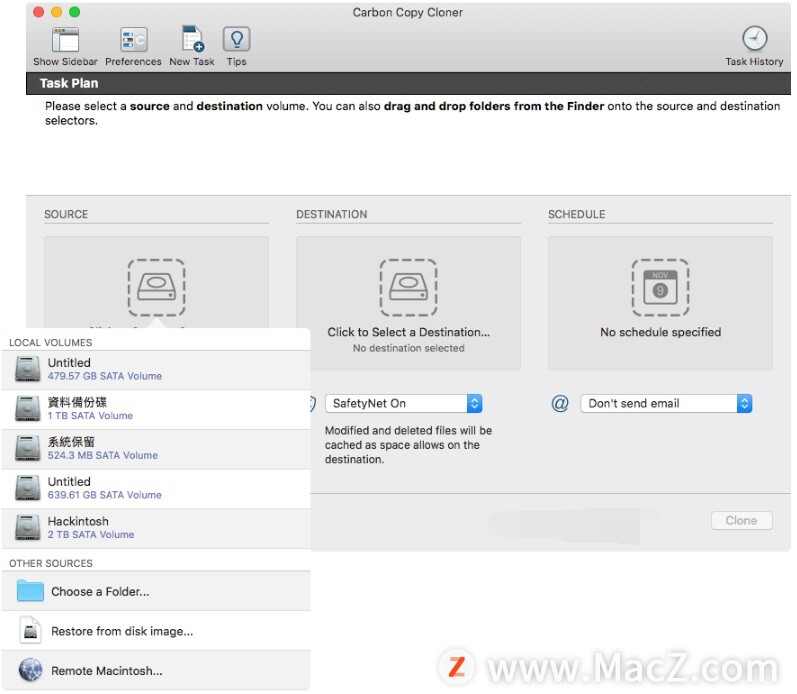Create a New Task via toolbar icon

[x=192, y=39]
